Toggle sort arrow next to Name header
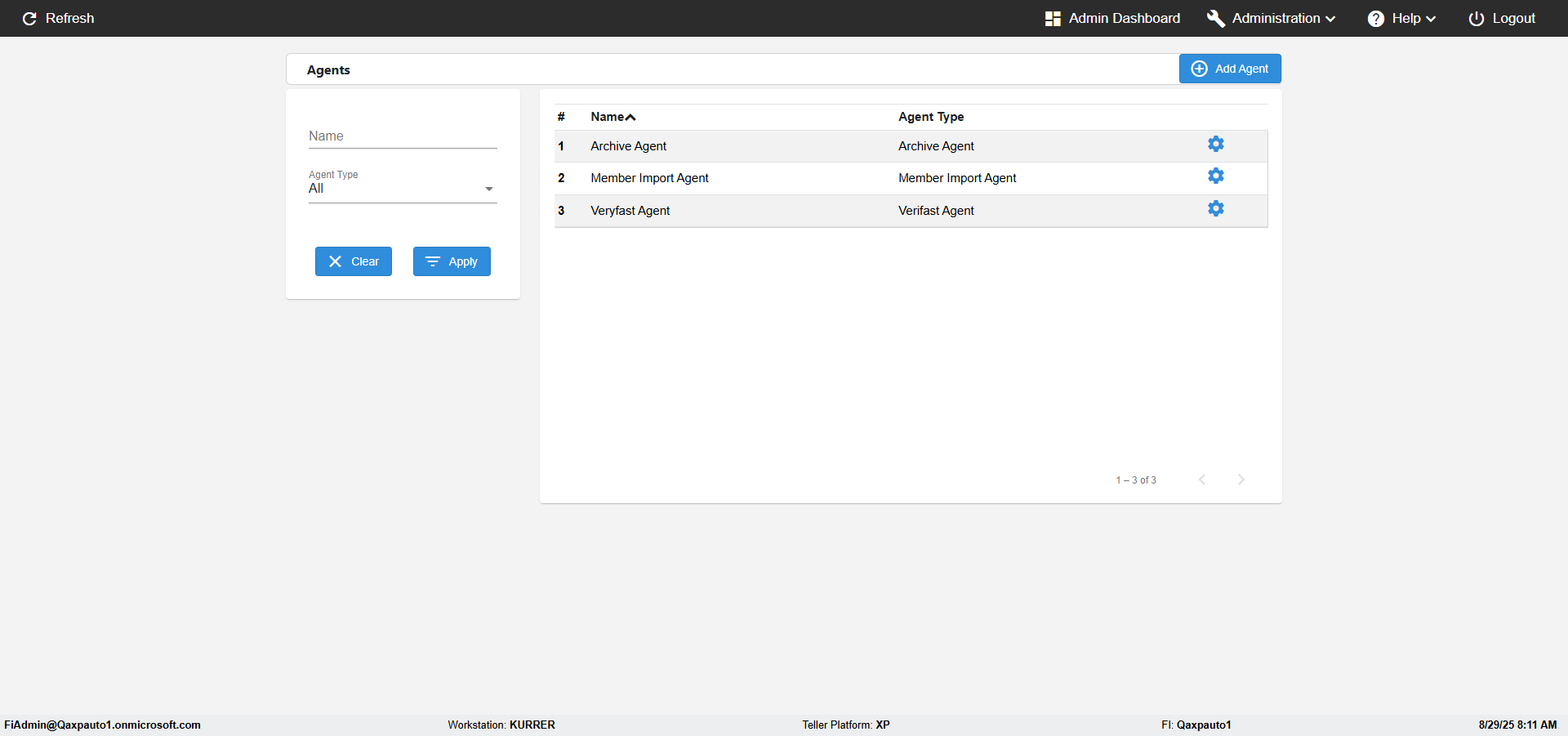 (x=630, y=118)
